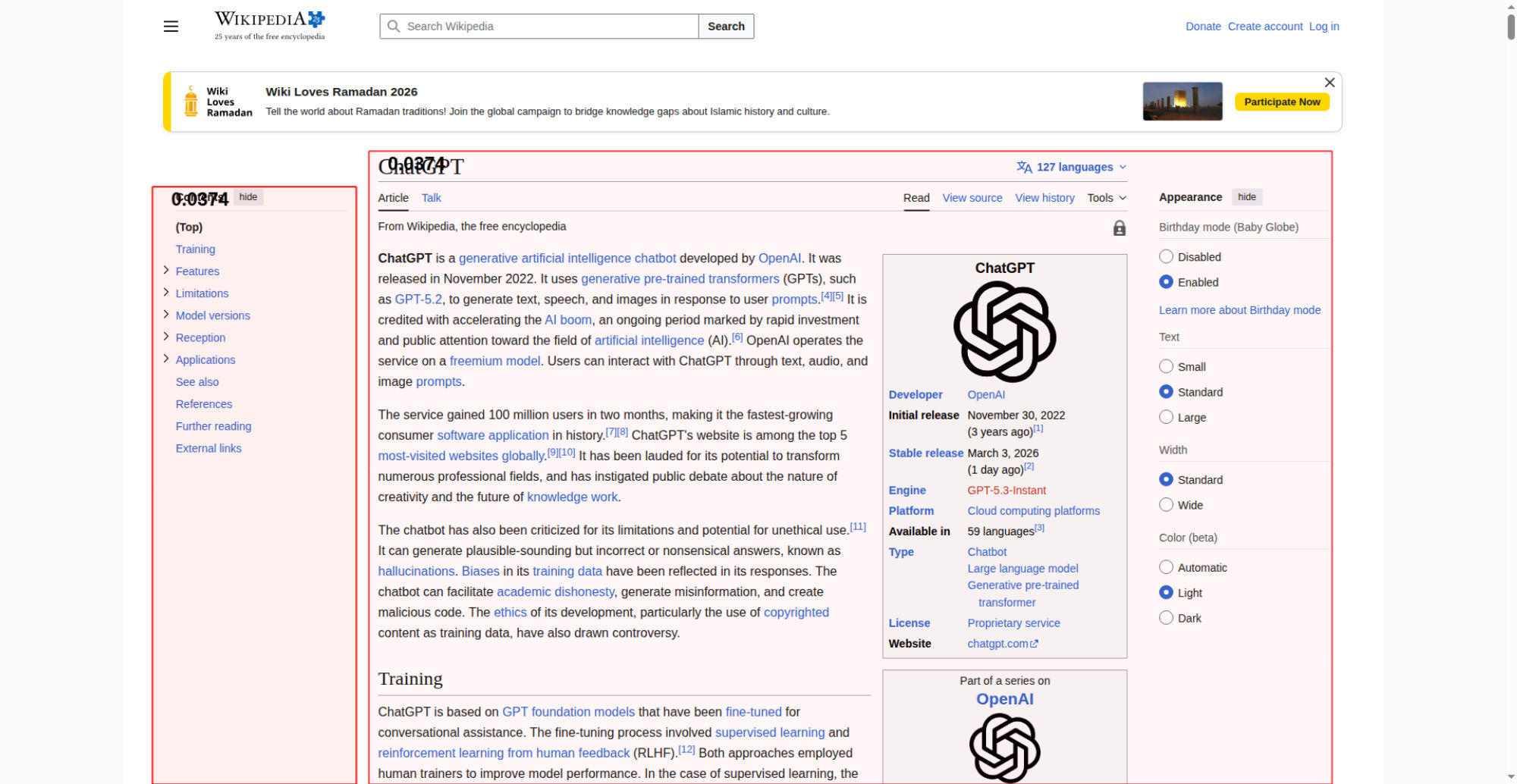
Task: Click the padlock protection icon
Action: point(1119,228)
